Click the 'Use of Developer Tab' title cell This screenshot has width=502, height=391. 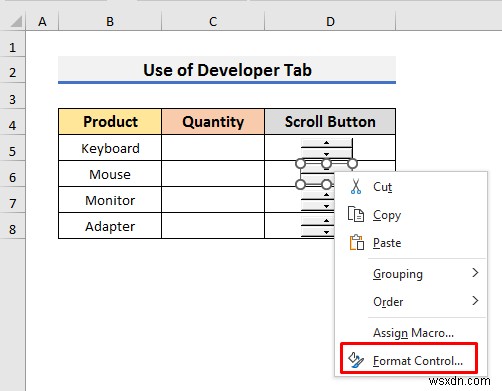[227, 70]
